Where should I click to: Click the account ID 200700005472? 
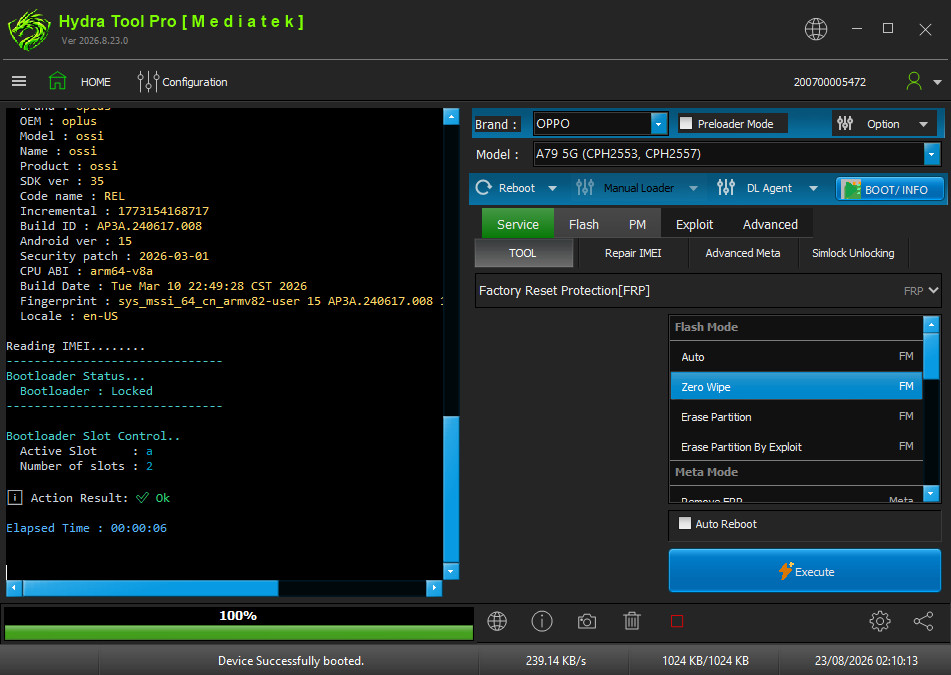click(829, 82)
